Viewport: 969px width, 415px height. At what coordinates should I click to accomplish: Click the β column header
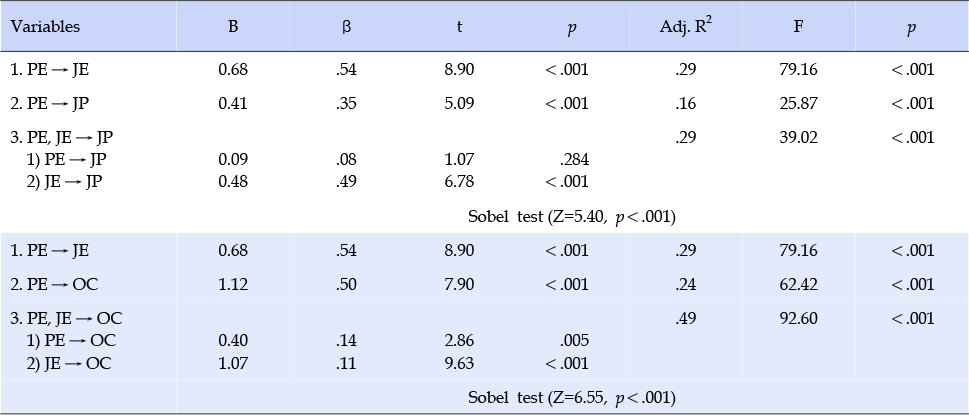pos(346,28)
